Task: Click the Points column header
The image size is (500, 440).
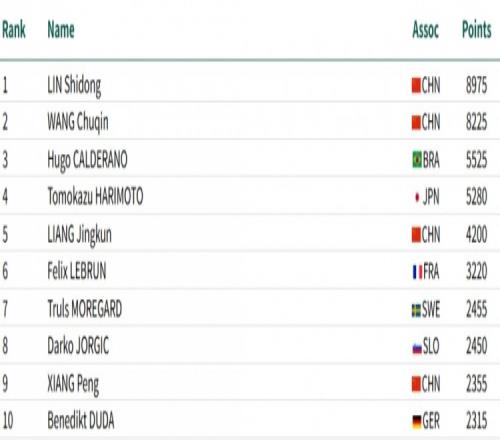Action: click(x=476, y=30)
